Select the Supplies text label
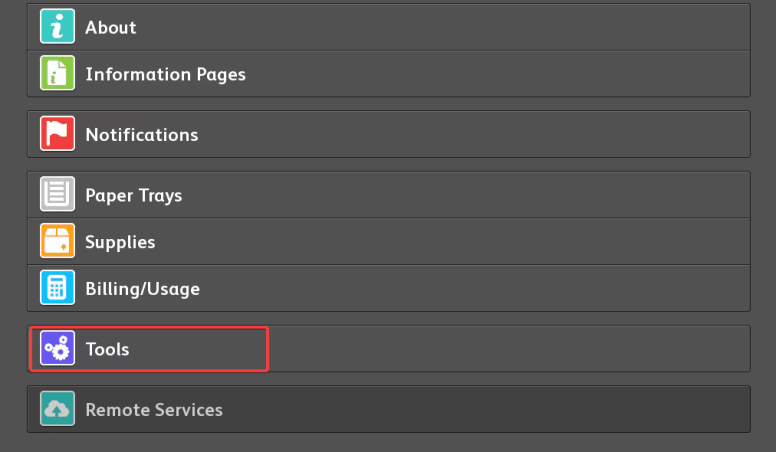This screenshot has height=452, width=776. coord(120,242)
